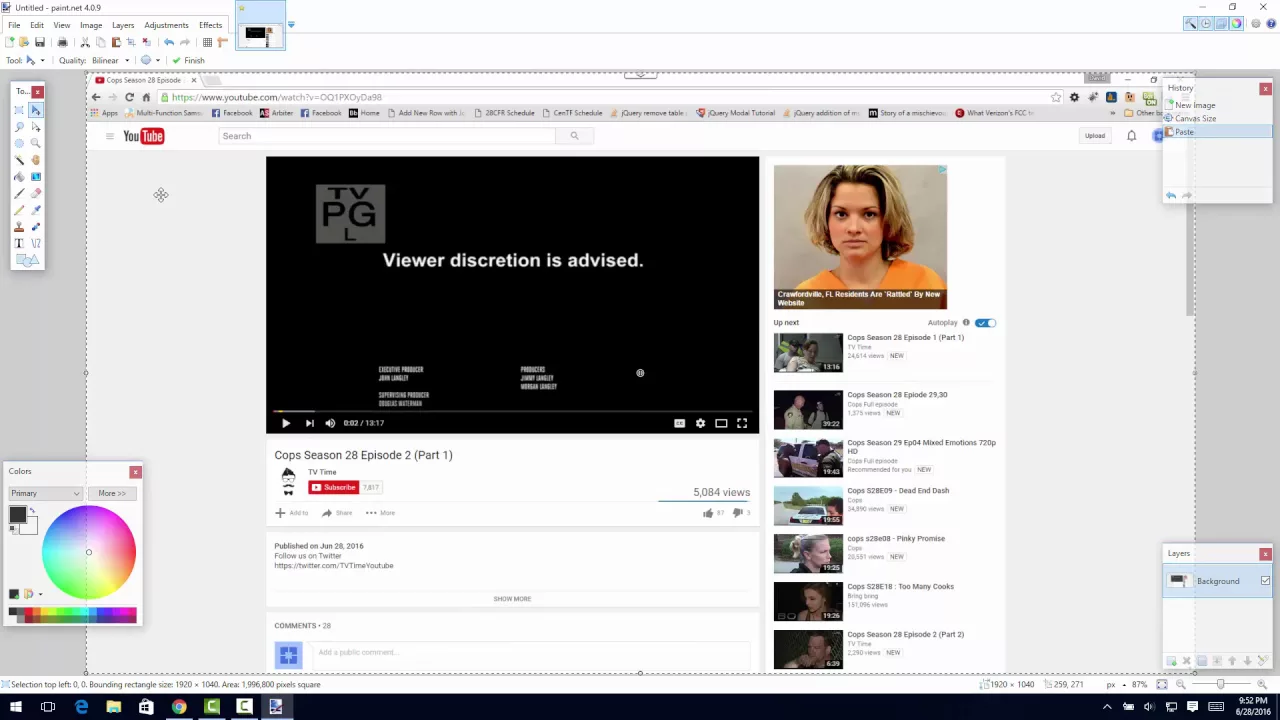The width and height of the screenshot is (1280, 720).
Task: Uncheck Background layer visibility checkbox
Action: (x=1265, y=581)
